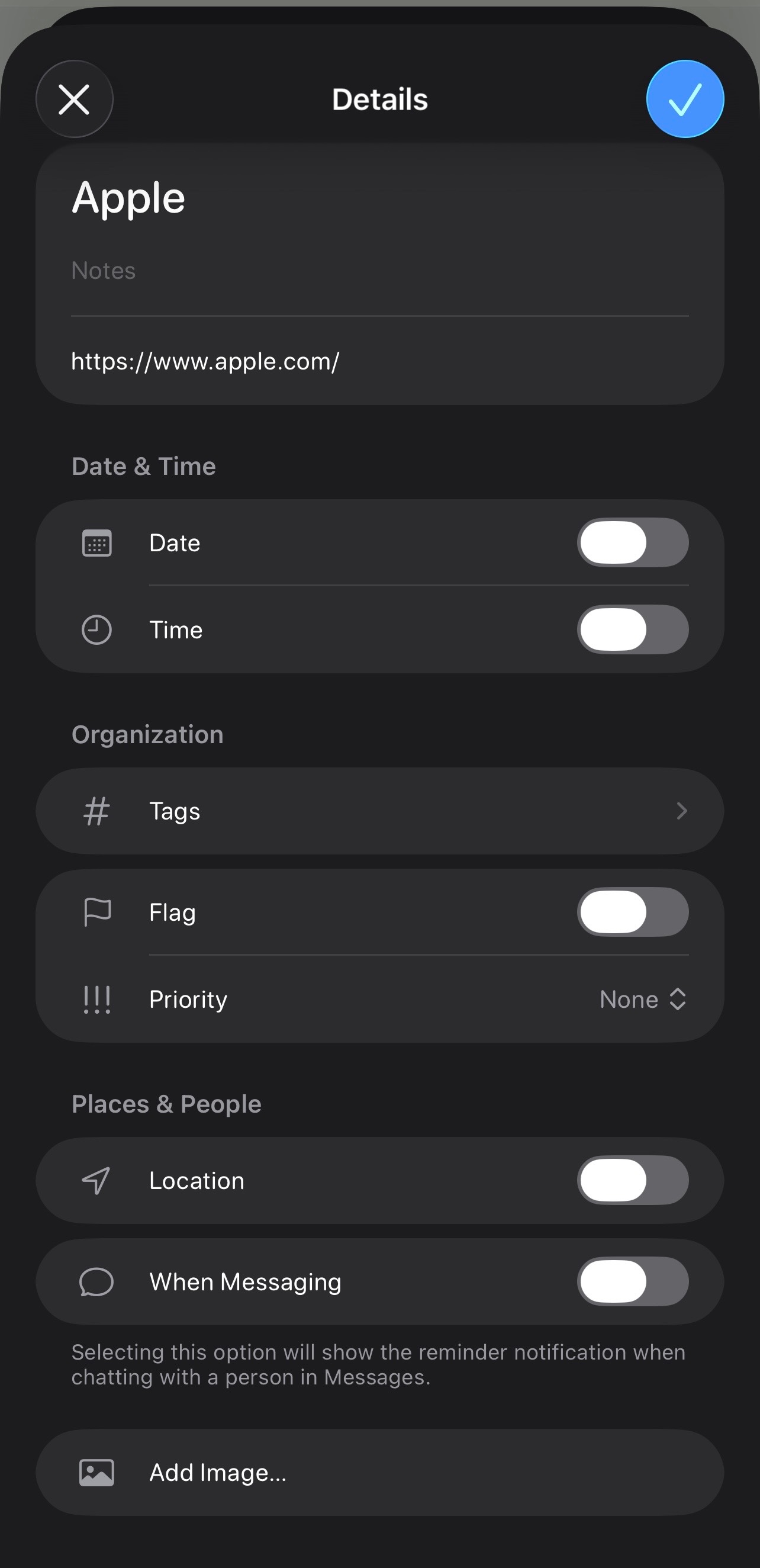Tap the clock icon beside Time
Viewport: 760px width, 1568px height.
coord(96,629)
